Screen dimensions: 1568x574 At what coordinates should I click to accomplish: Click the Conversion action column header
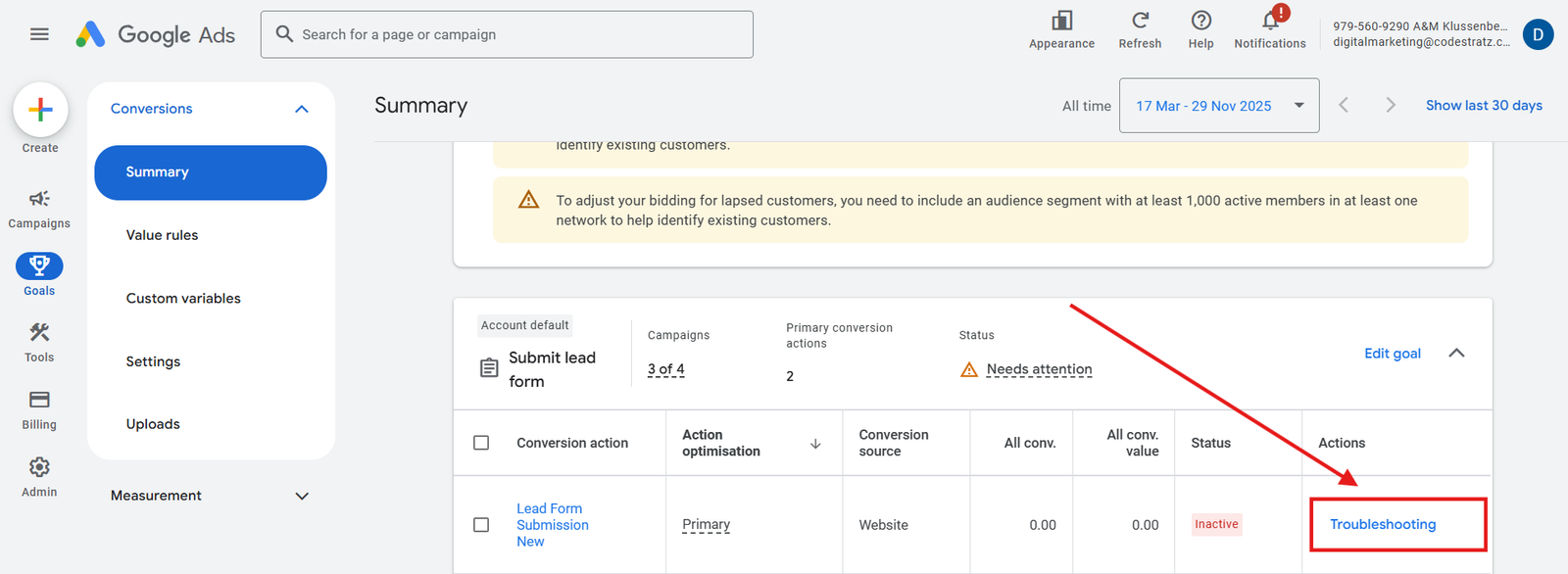pyautogui.click(x=572, y=443)
